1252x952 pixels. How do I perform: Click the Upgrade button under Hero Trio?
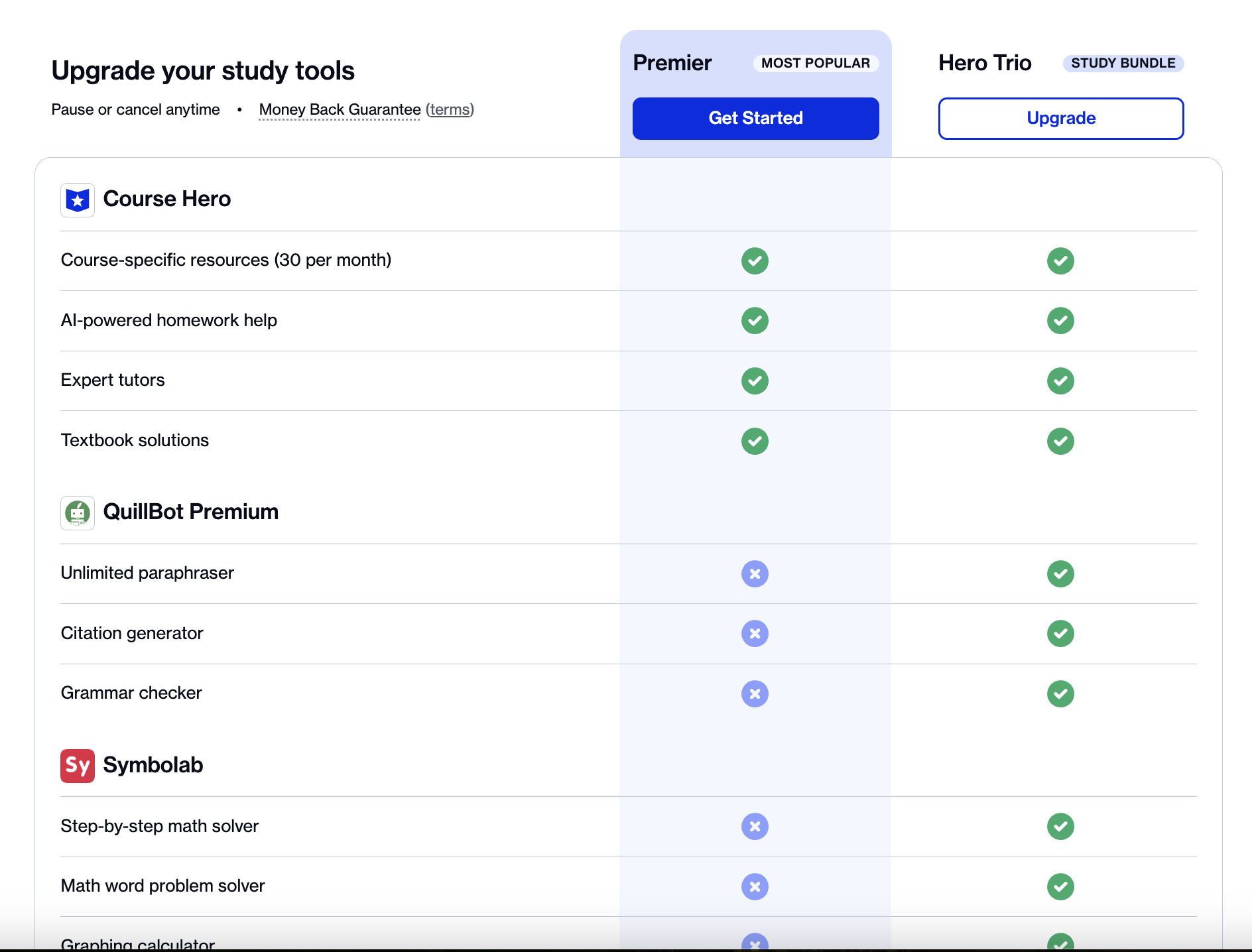pyautogui.click(x=1061, y=118)
